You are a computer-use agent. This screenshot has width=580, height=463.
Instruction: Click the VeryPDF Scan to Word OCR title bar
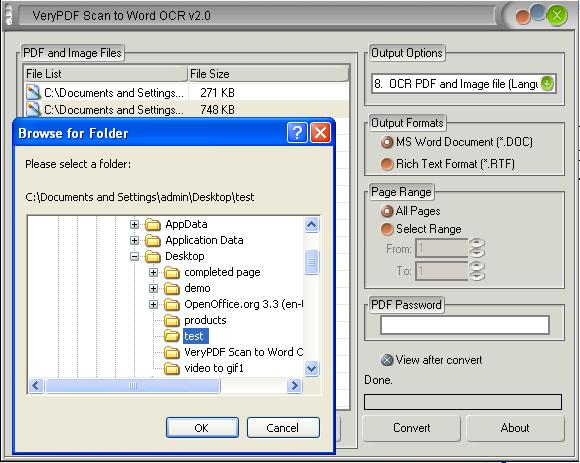[x=257, y=16]
